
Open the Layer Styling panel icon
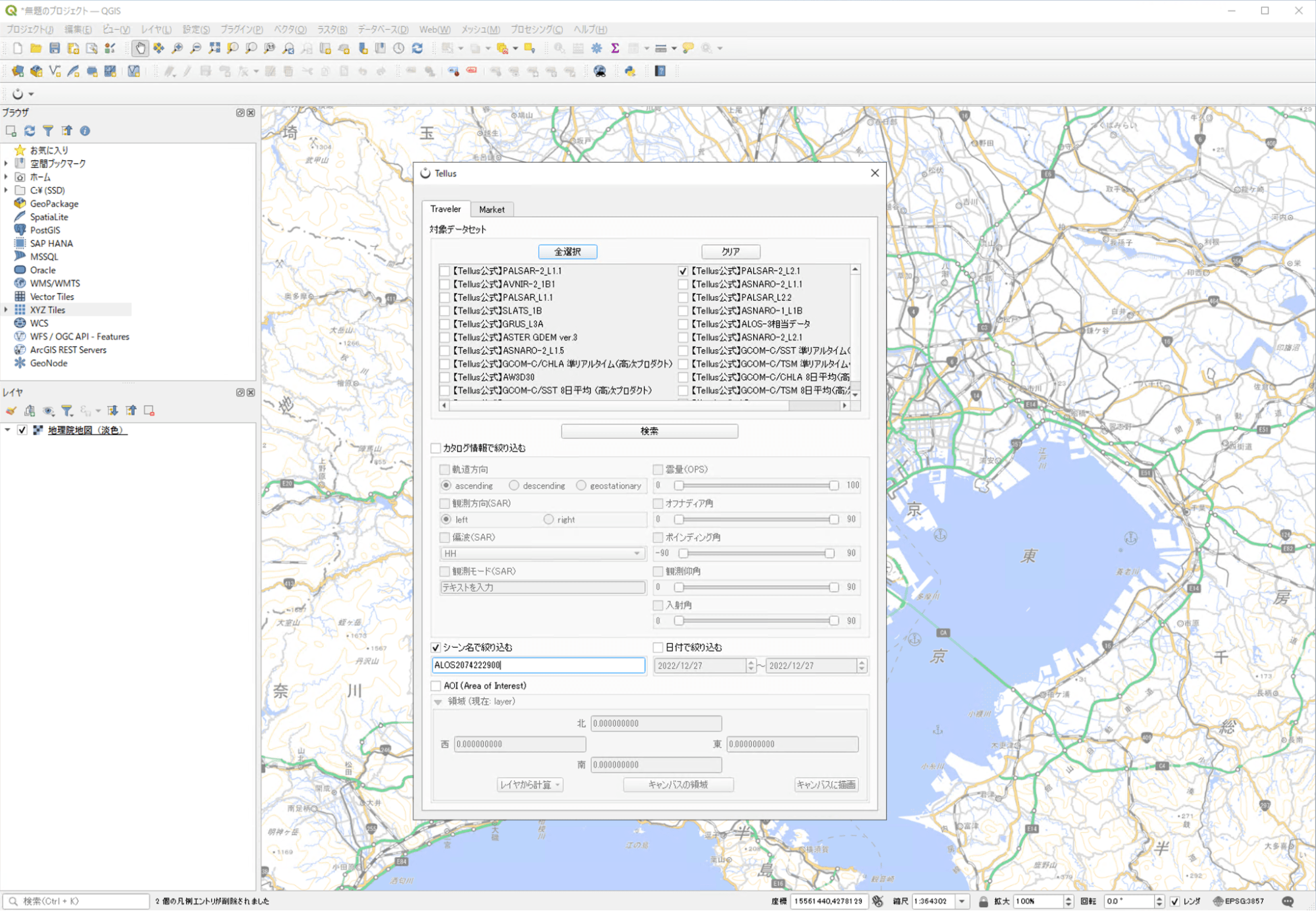click(11, 411)
